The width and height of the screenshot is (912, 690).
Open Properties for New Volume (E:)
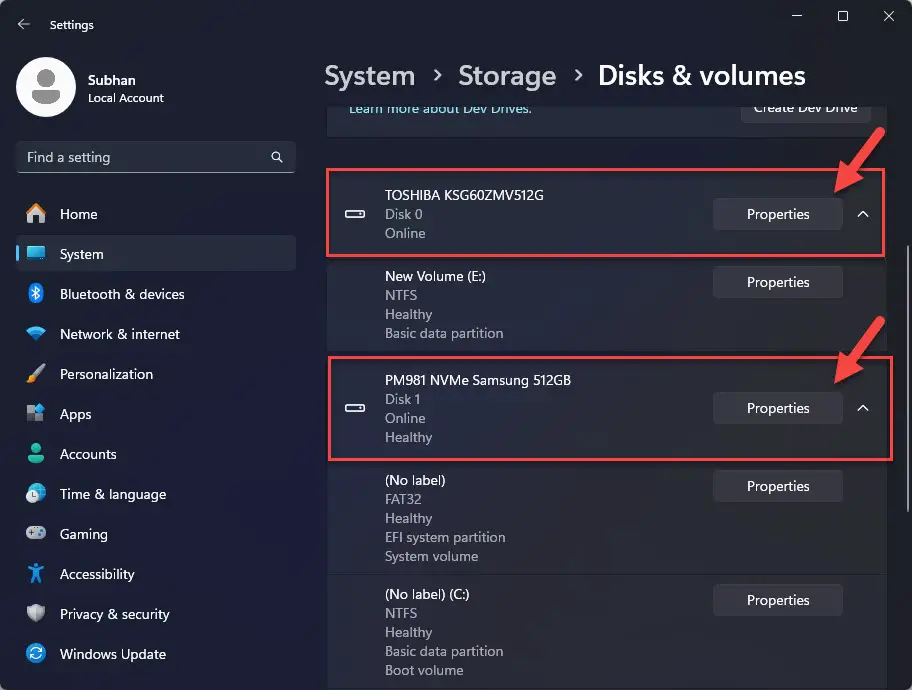click(777, 282)
